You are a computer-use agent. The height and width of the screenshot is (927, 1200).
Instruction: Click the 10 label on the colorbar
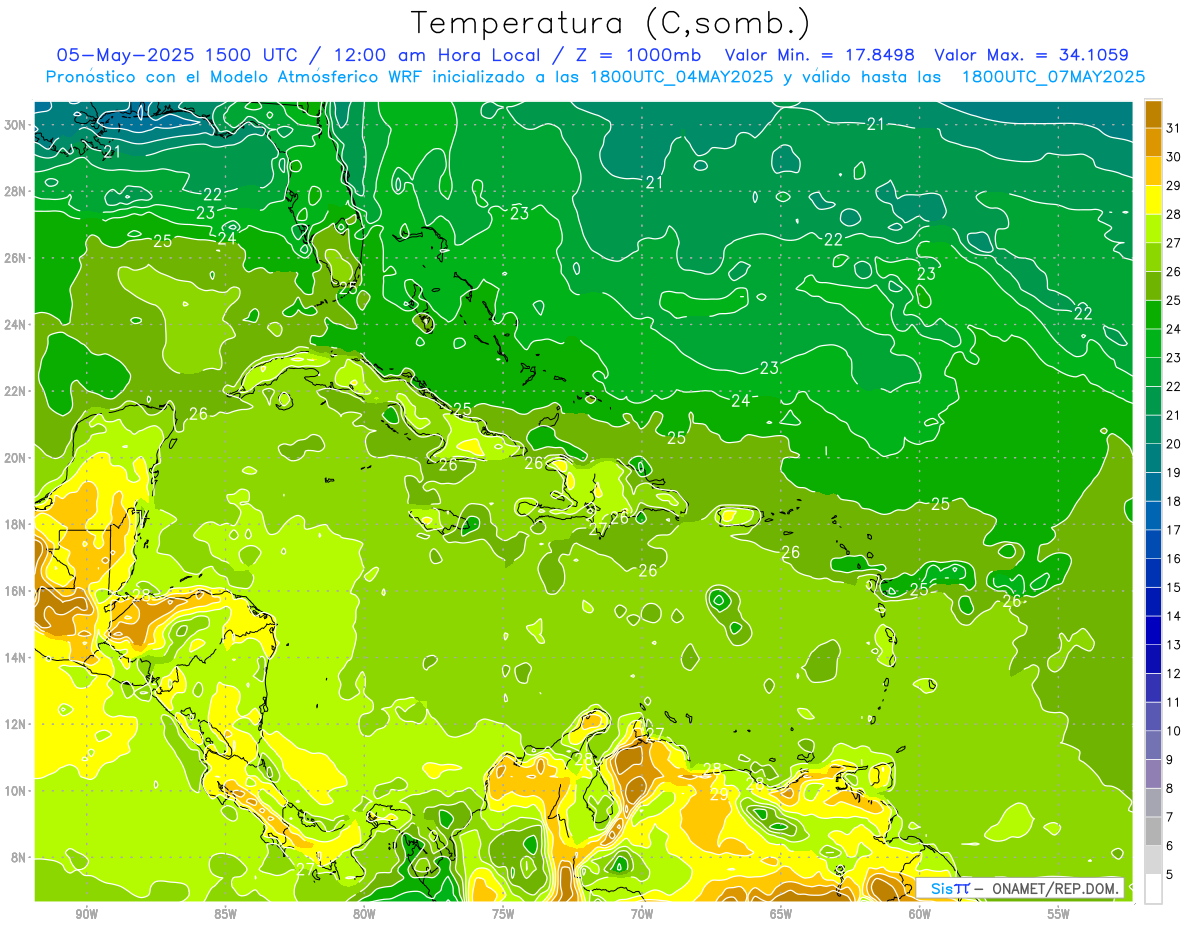tap(1173, 731)
